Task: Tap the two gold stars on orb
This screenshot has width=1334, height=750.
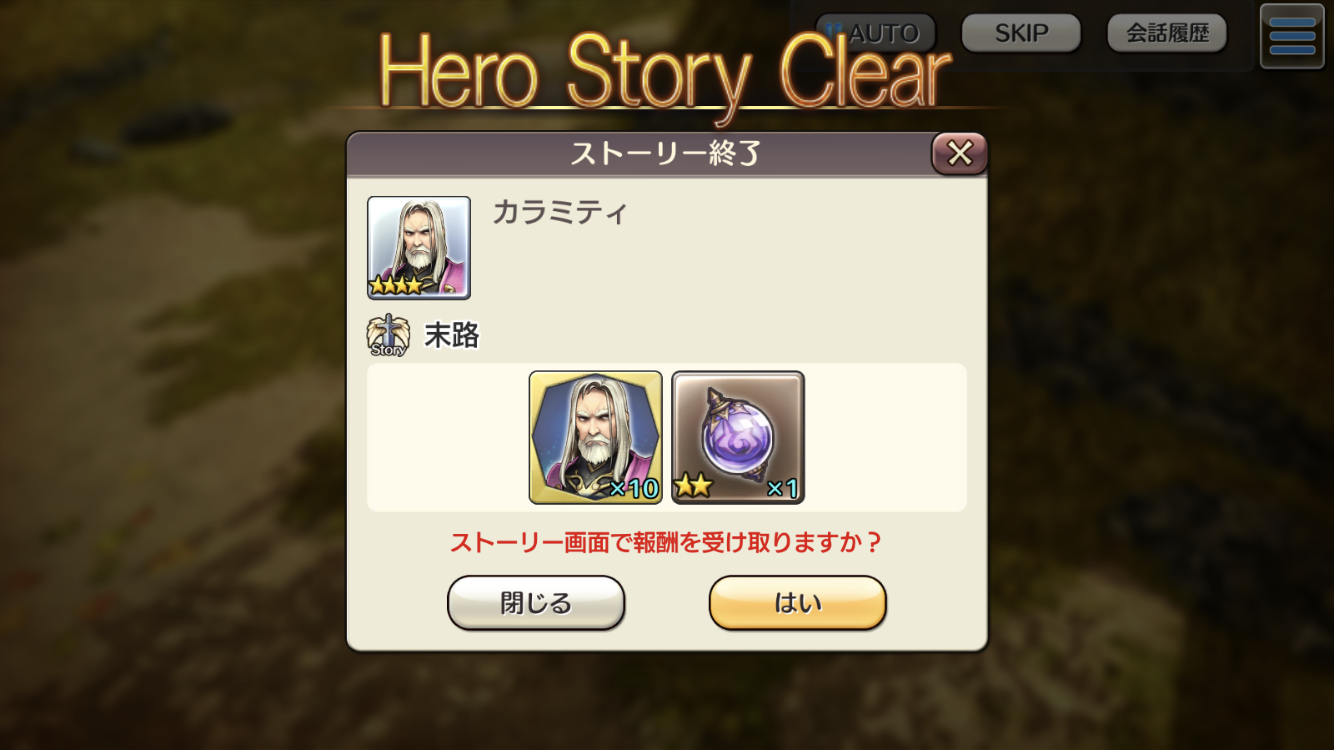Action: (x=693, y=487)
